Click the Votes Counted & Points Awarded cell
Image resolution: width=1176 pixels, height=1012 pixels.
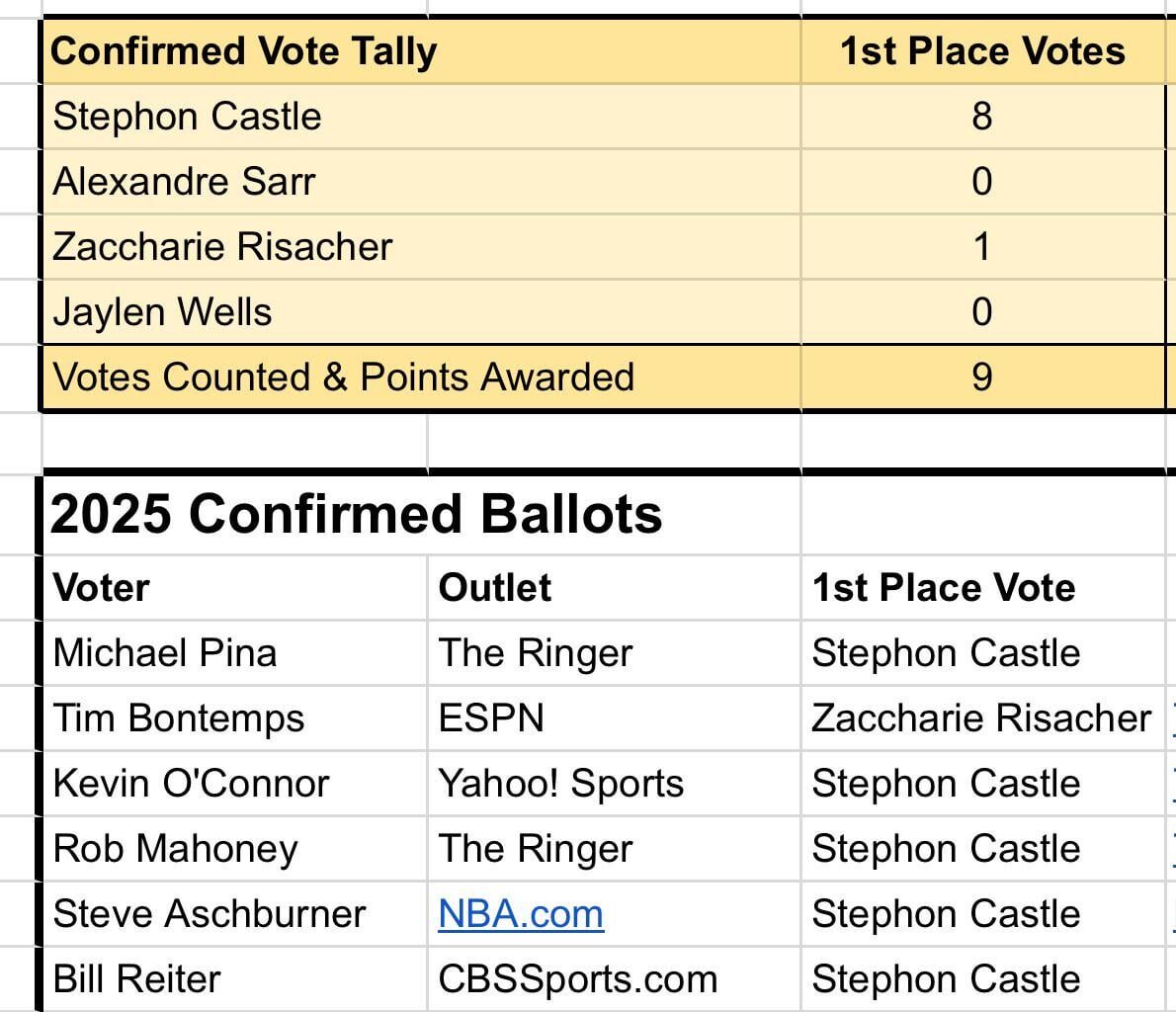click(343, 378)
